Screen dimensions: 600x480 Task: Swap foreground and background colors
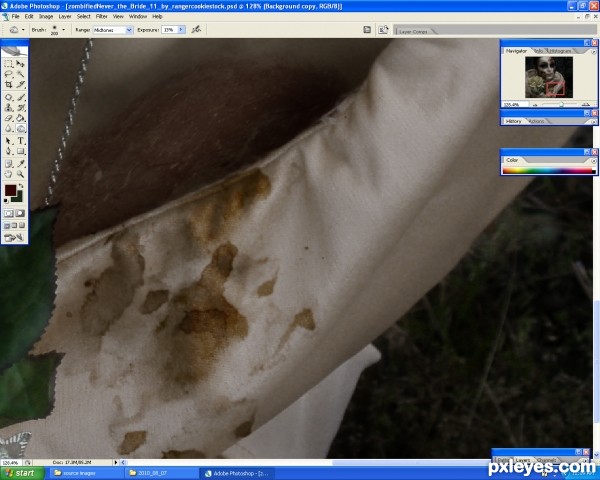pos(21,186)
